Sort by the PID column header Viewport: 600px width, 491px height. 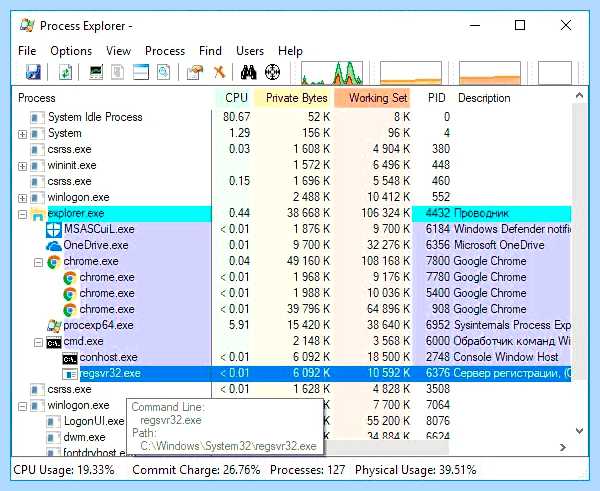point(437,98)
